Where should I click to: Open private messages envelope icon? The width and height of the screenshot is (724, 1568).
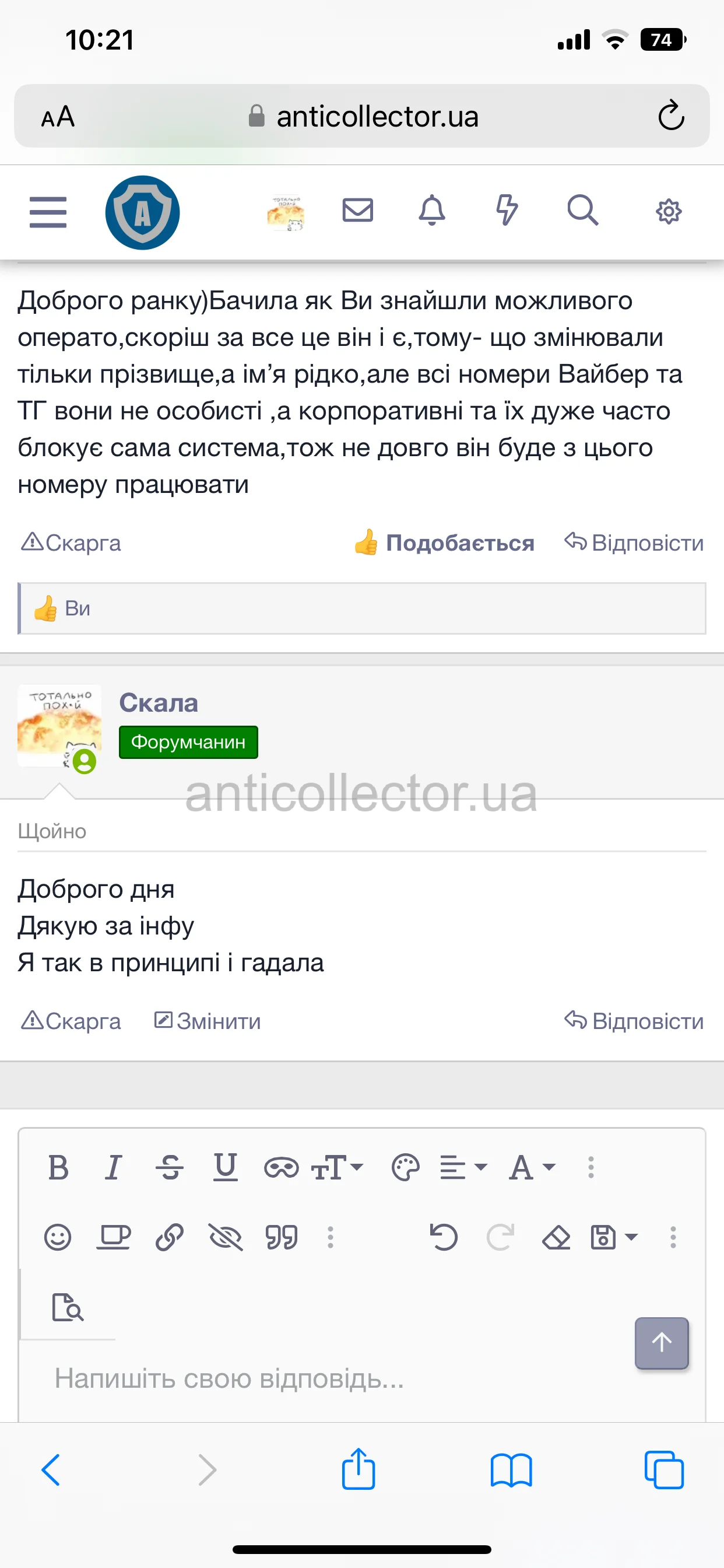click(x=358, y=211)
